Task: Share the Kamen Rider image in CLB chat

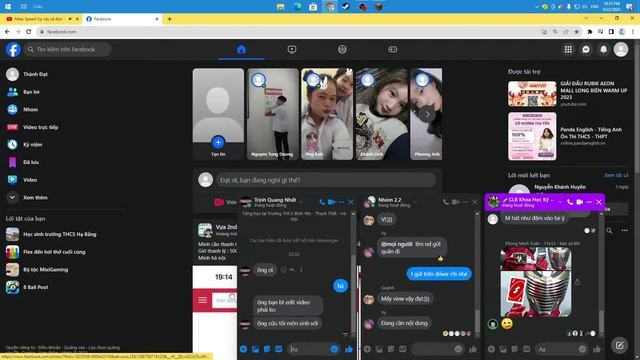Action: (577, 282)
